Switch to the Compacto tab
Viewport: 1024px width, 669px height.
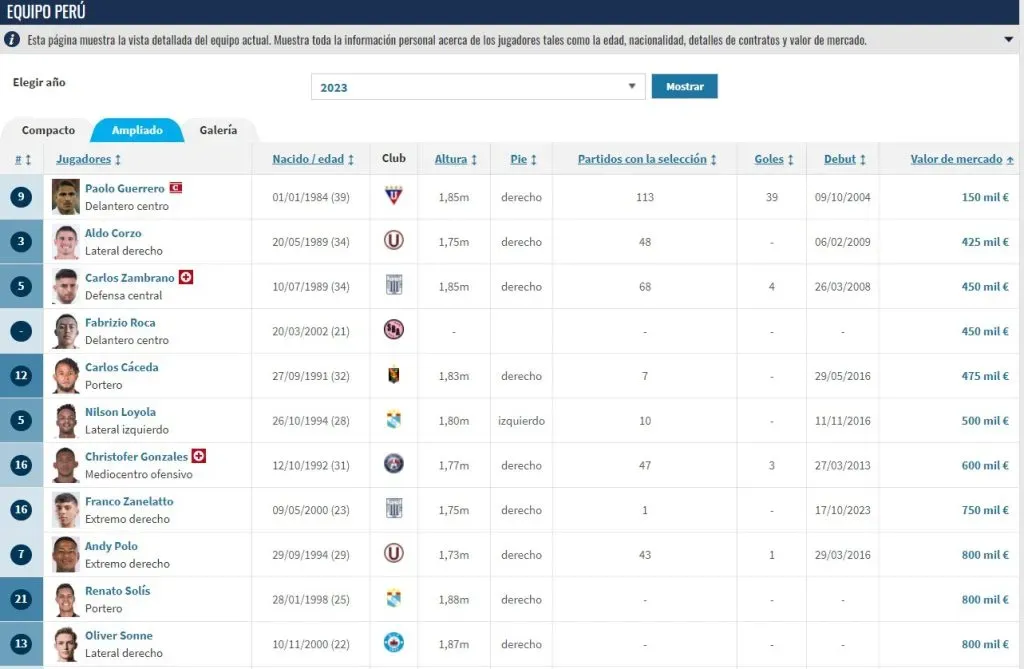pos(46,130)
